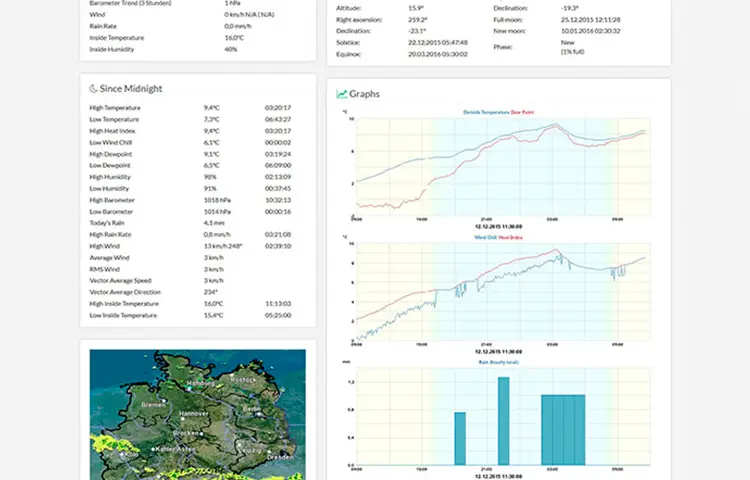Image resolution: width=750 pixels, height=480 pixels.
Task: Click the 'Low Humidity' row label
Action: pyautogui.click(x=109, y=188)
